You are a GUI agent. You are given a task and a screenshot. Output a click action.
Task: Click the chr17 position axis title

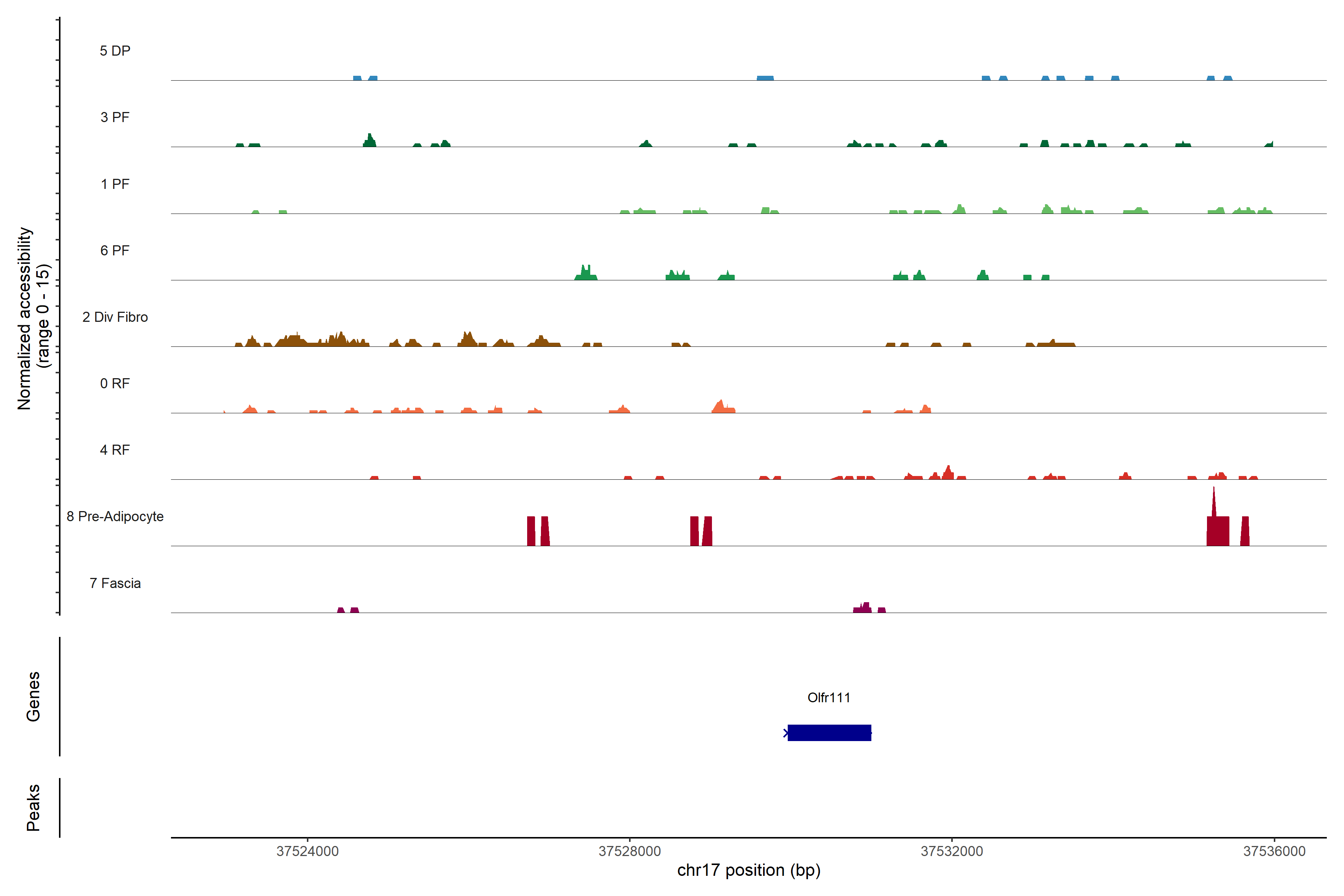coord(749,870)
